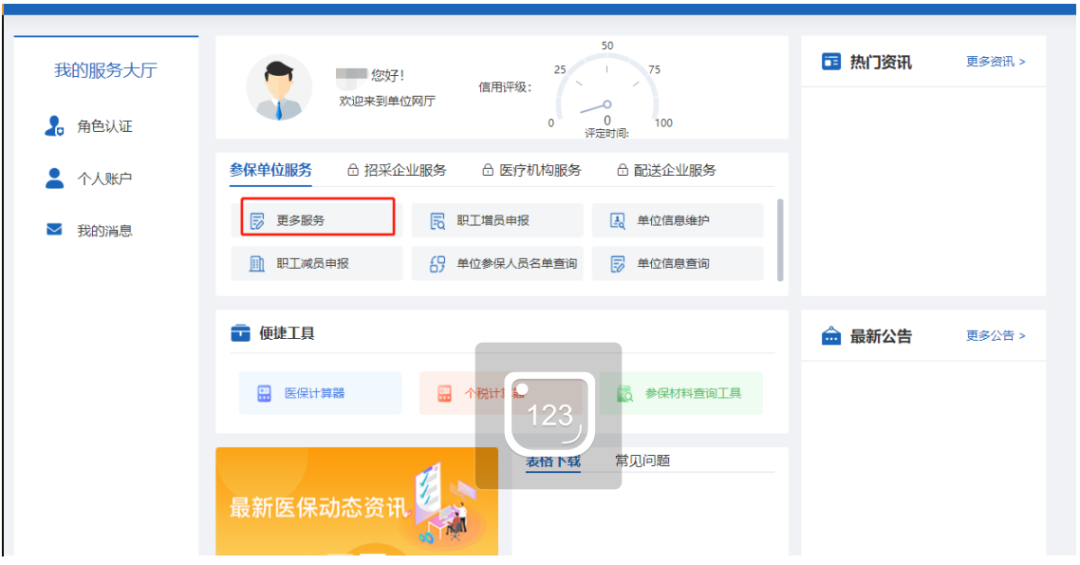Open 职工减员申报 service
This screenshot has width=1080, height=565.
(x=317, y=263)
